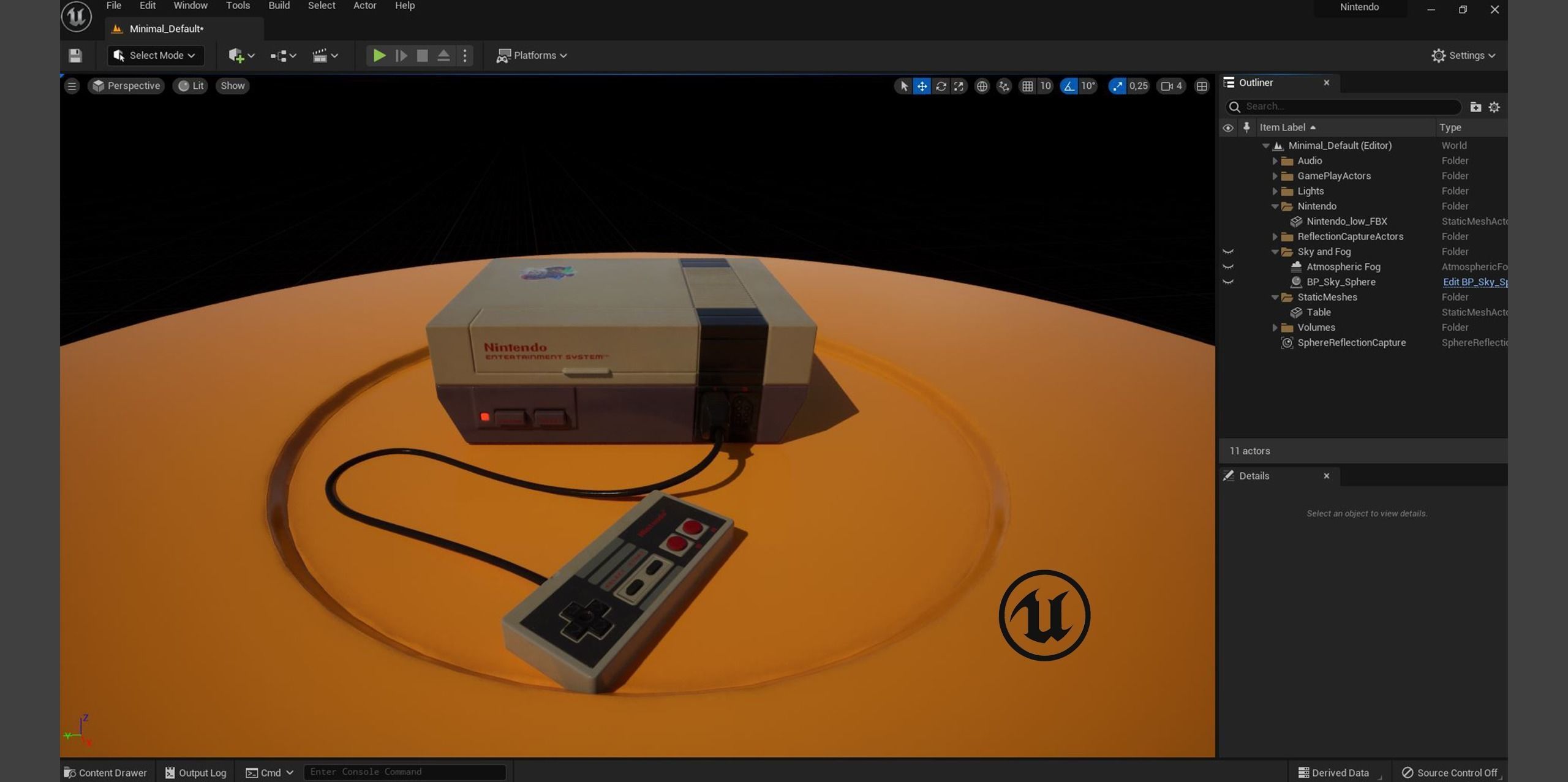Viewport: 1568px width, 782px height.
Task: Click the Play in editor button
Action: point(379,56)
